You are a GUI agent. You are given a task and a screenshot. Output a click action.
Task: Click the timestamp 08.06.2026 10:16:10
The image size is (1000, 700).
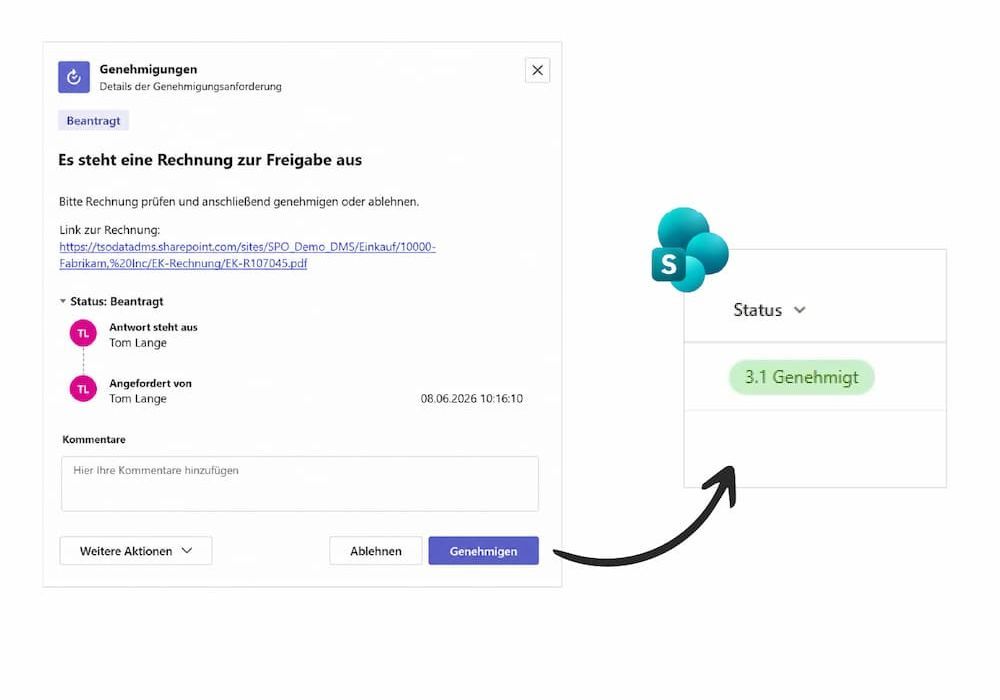pos(471,398)
